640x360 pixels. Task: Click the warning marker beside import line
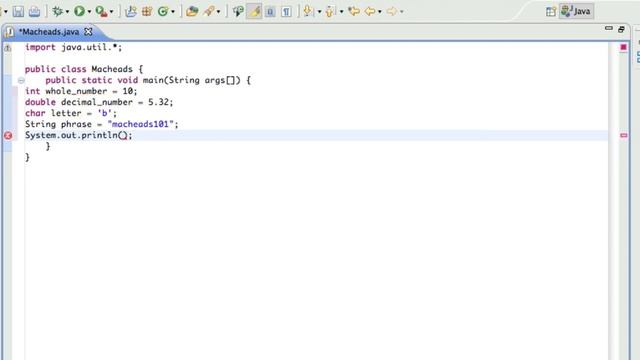pyautogui.click(x=8, y=48)
